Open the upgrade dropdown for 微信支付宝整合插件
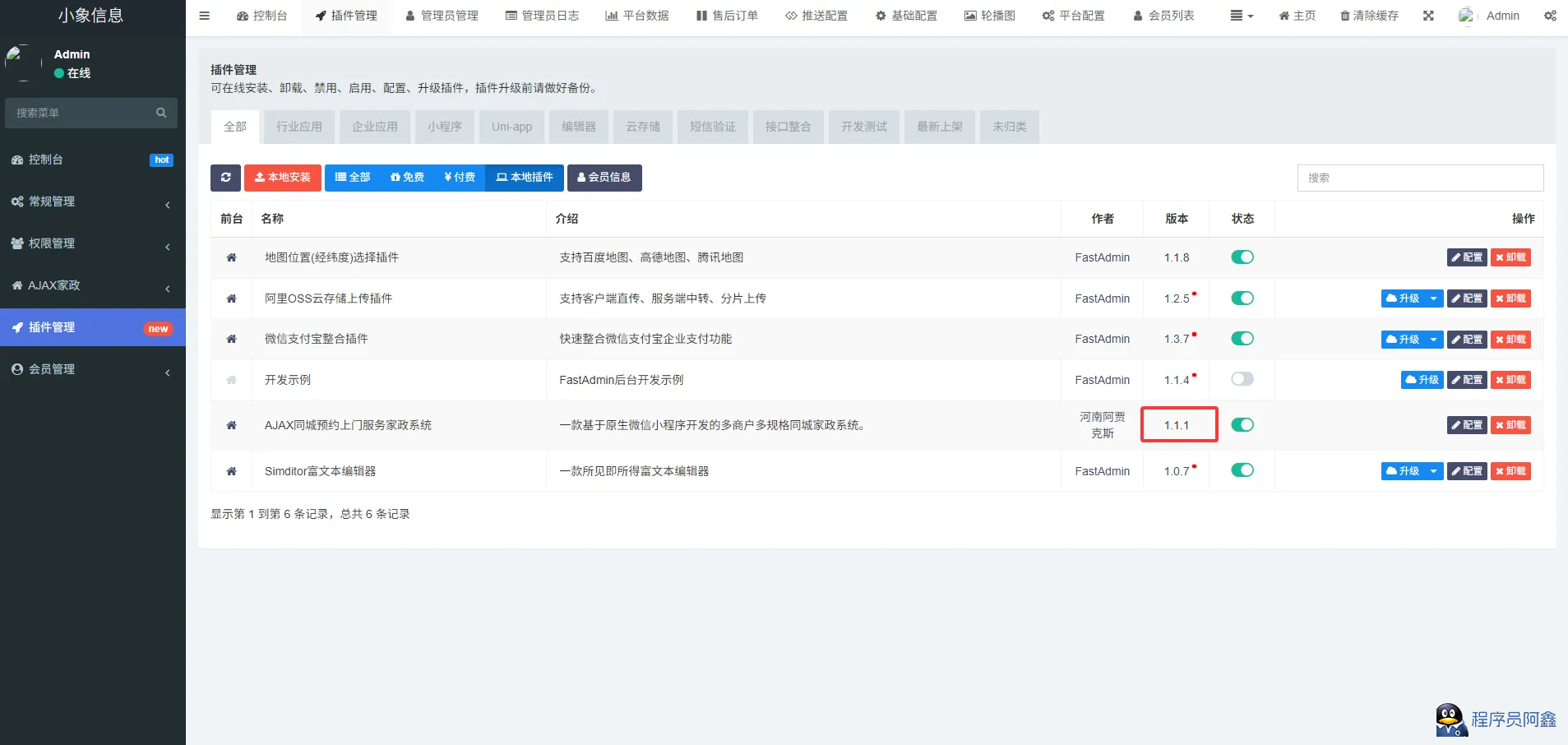This screenshot has width=1568, height=745. coord(1435,339)
